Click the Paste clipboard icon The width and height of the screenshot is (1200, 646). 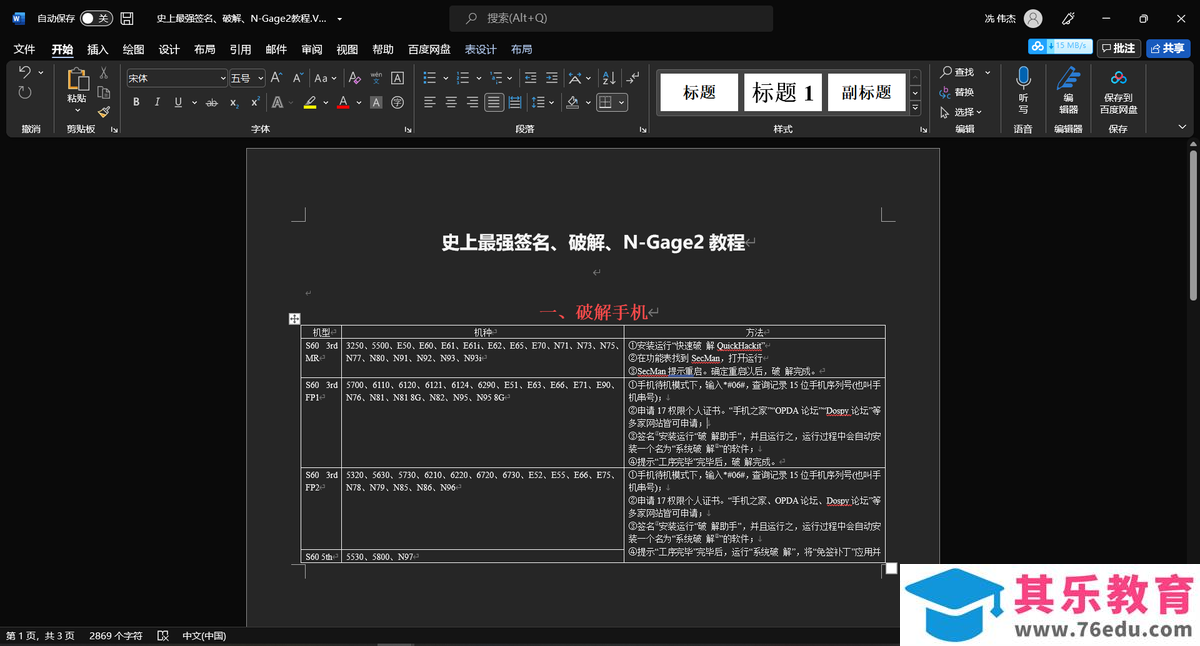pyautogui.click(x=77, y=79)
